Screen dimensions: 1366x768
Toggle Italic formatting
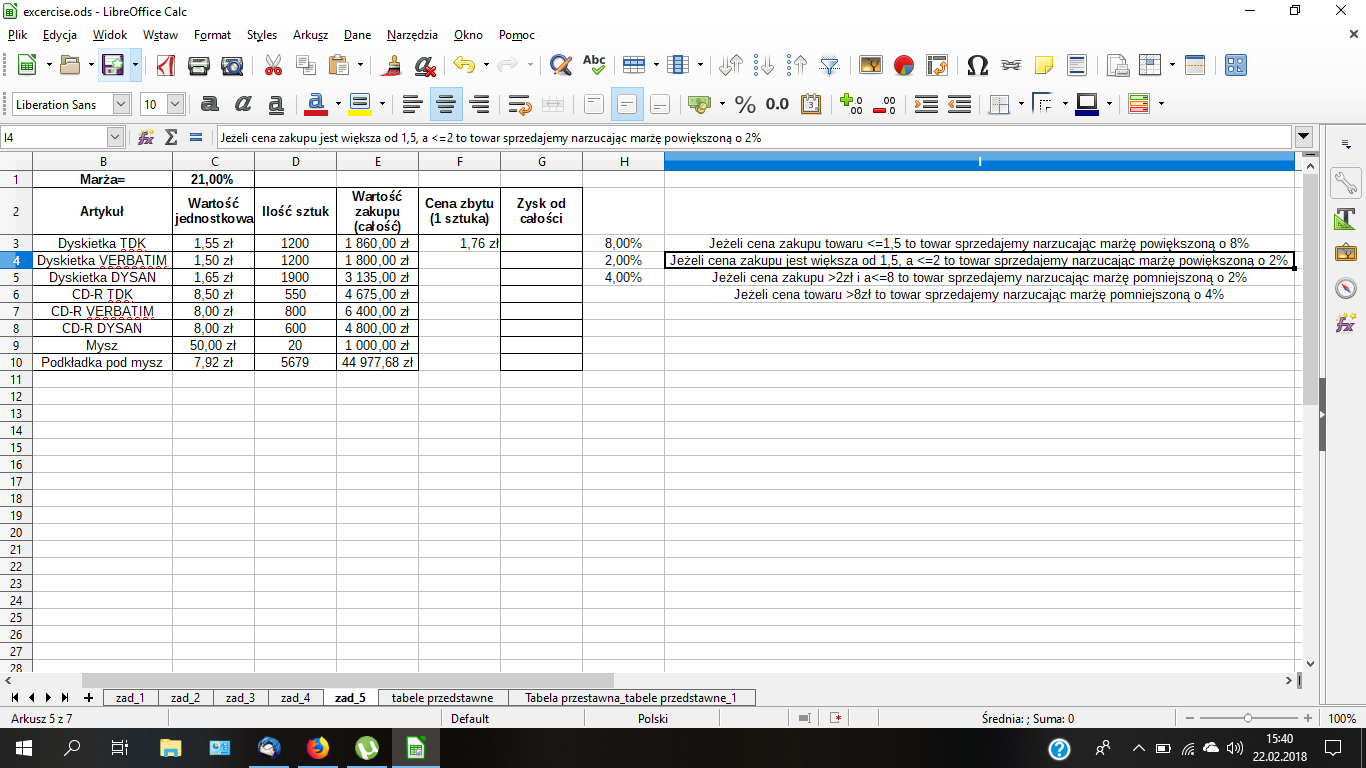pos(243,104)
